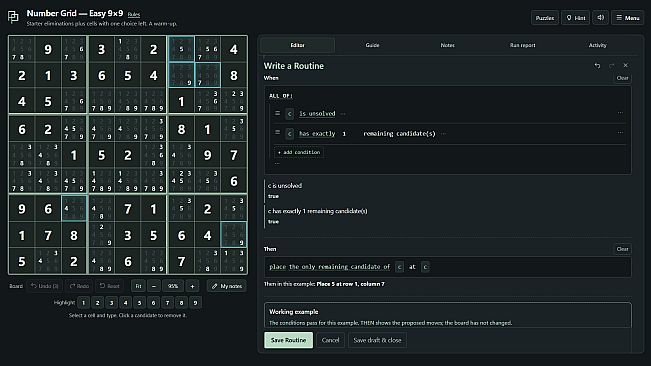The image size is (651, 366).
Task: Reset the board
Action: [110, 286]
